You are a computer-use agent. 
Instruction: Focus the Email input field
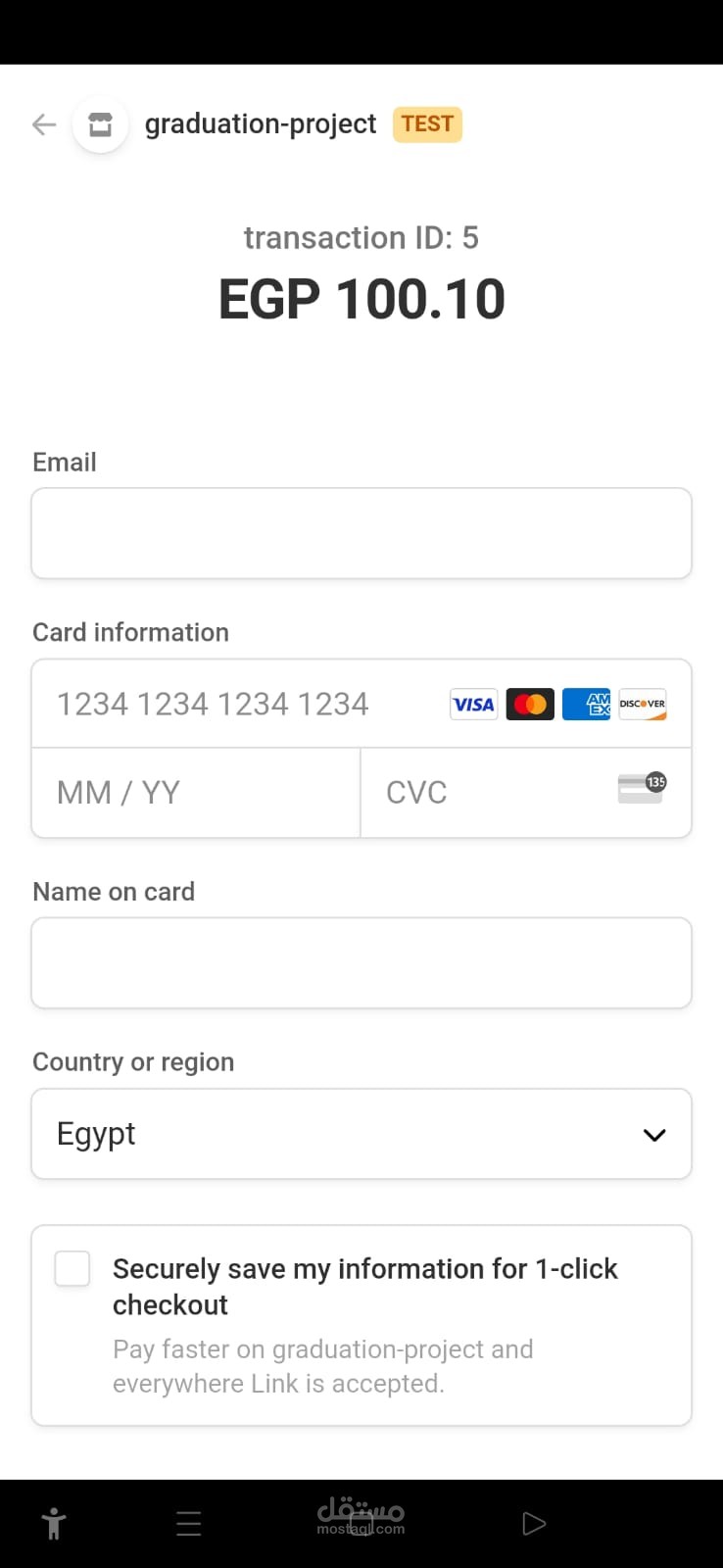[x=361, y=533]
